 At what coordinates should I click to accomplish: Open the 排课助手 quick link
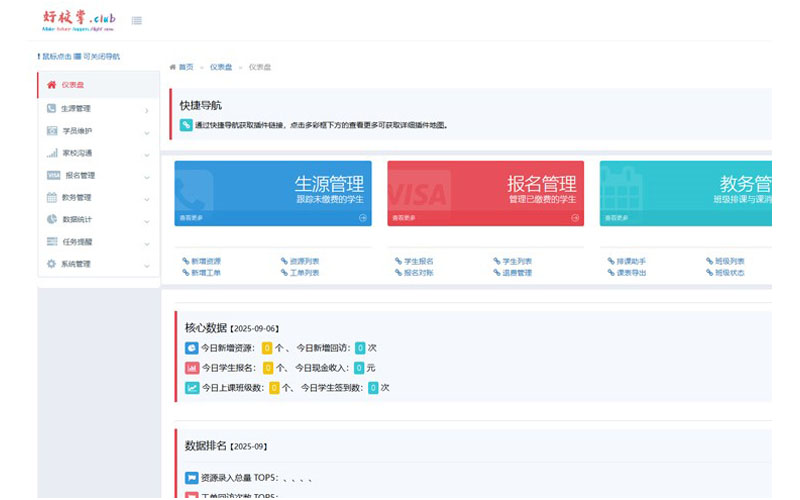coord(631,261)
